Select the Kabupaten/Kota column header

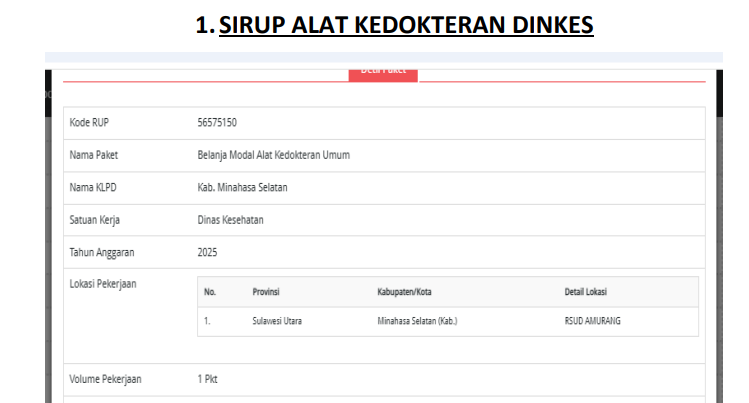pyautogui.click(x=405, y=292)
